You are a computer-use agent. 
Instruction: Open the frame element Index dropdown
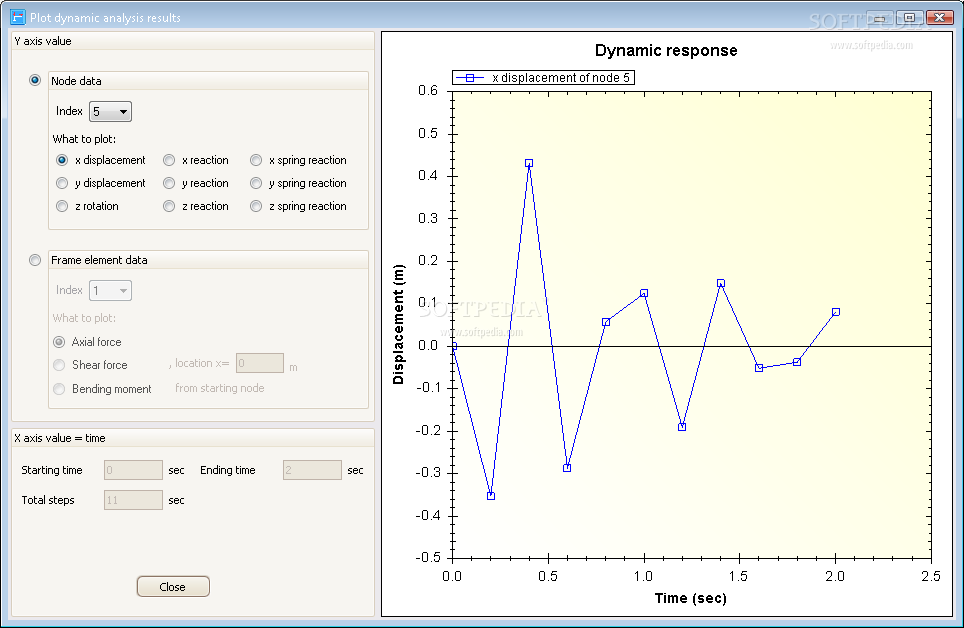coord(111,290)
